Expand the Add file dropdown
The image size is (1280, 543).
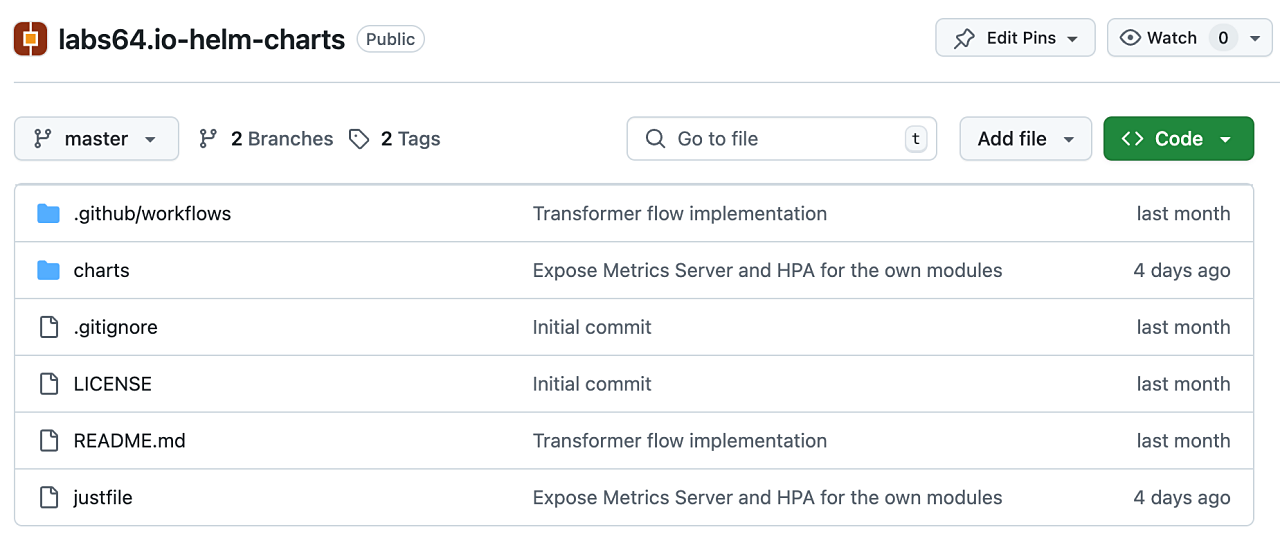pyautogui.click(x=1026, y=139)
